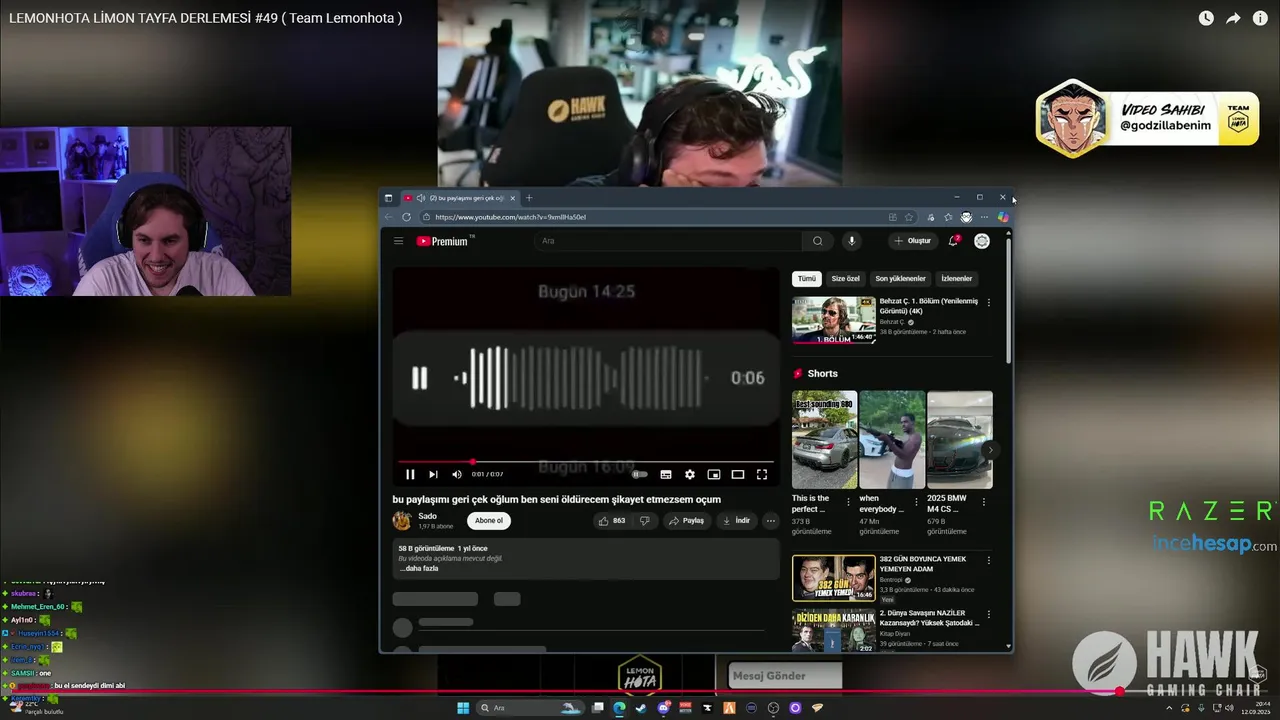Open the Behzat Ç. 1. Bölüm thumbnail

click(833, 320)
